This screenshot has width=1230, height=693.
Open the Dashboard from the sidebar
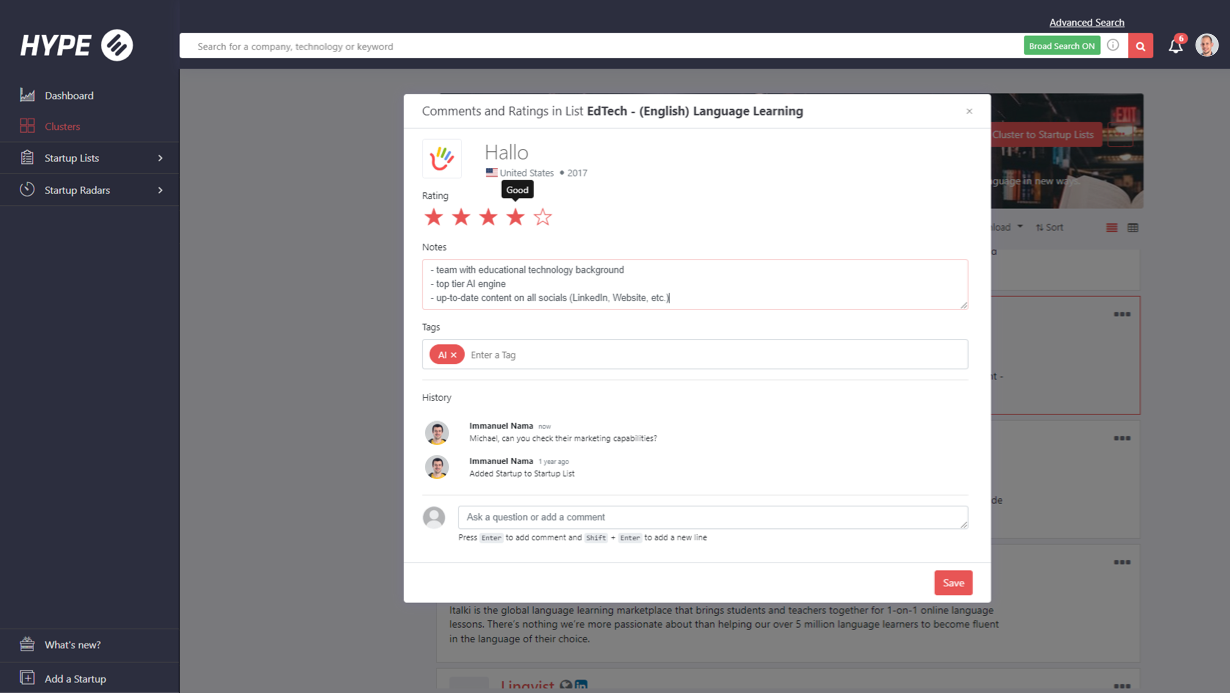coord(66,95)
